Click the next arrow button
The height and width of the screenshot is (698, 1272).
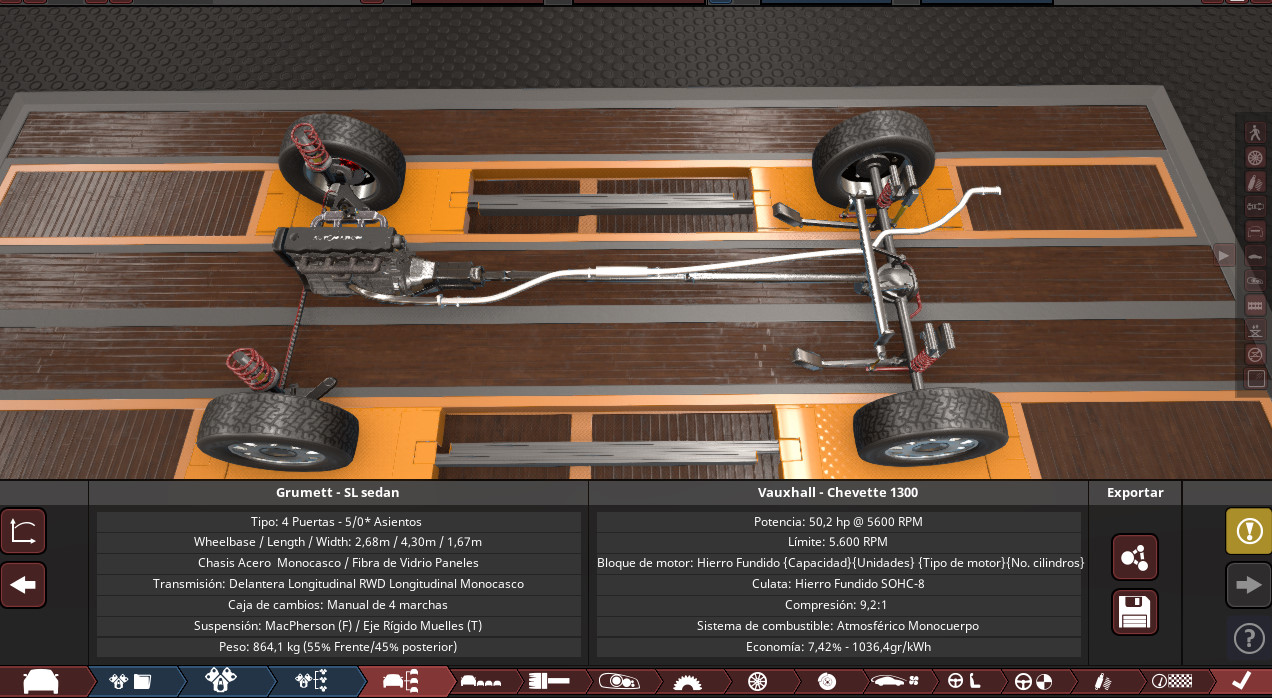click(x=1249, y=585)
